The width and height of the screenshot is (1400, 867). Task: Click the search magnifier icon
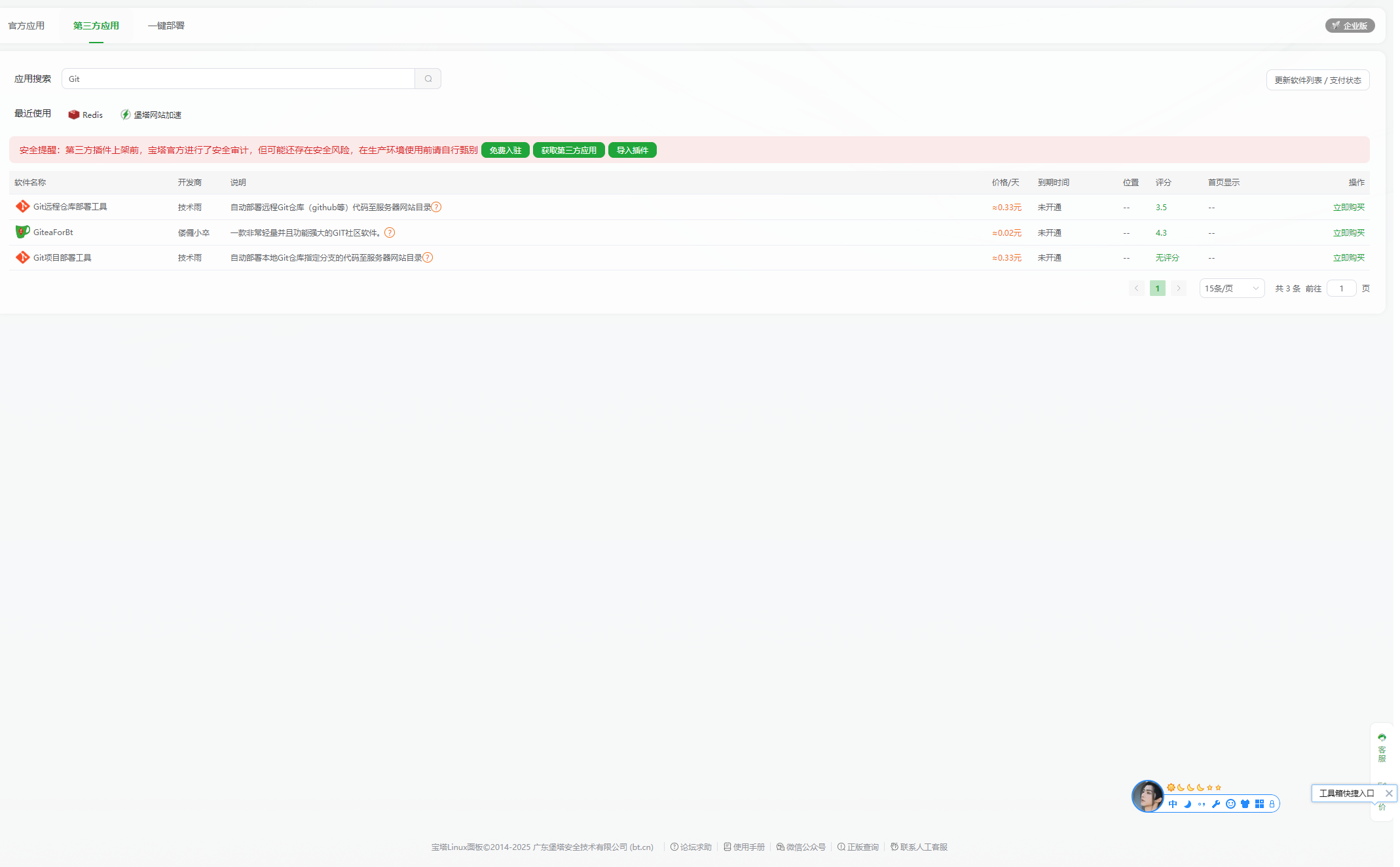[x=428, y=79]
